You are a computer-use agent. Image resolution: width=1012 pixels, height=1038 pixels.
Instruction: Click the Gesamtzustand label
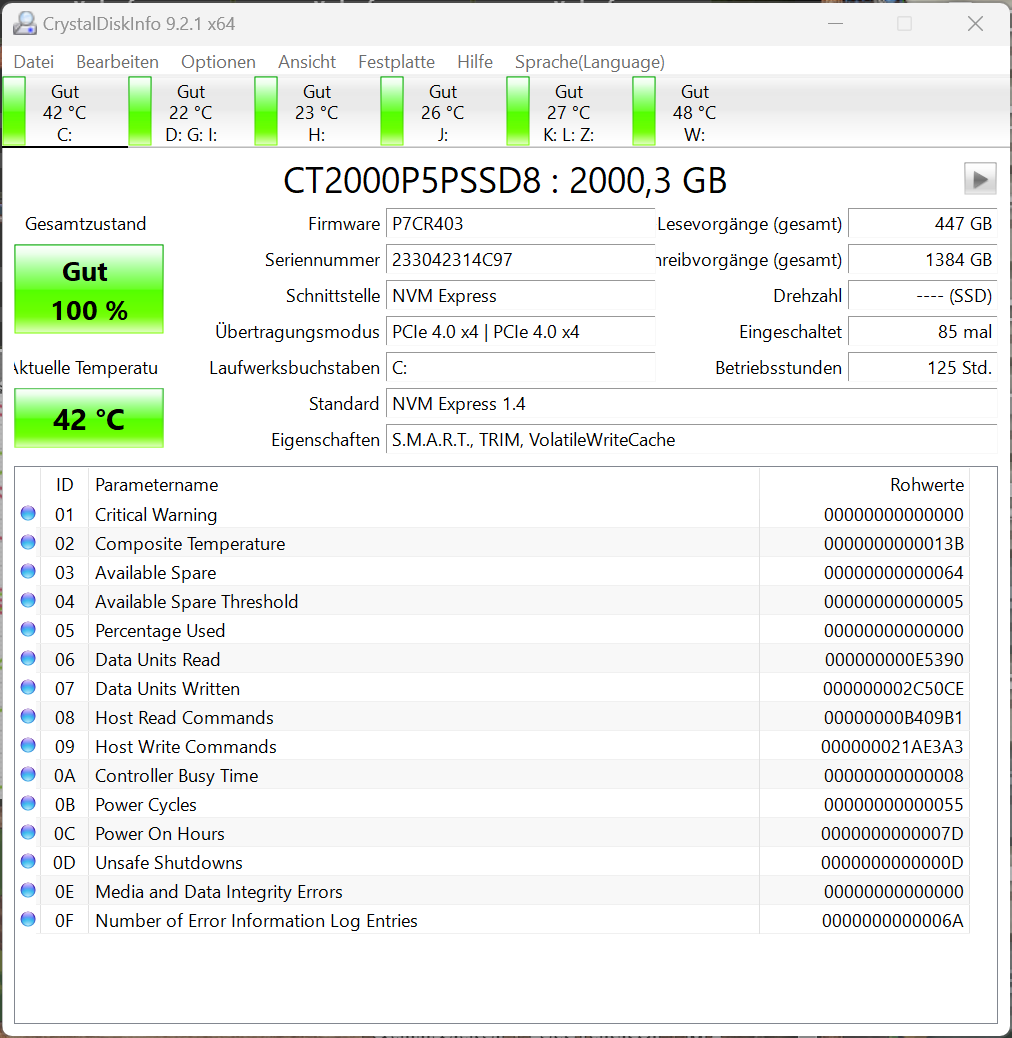85,224
